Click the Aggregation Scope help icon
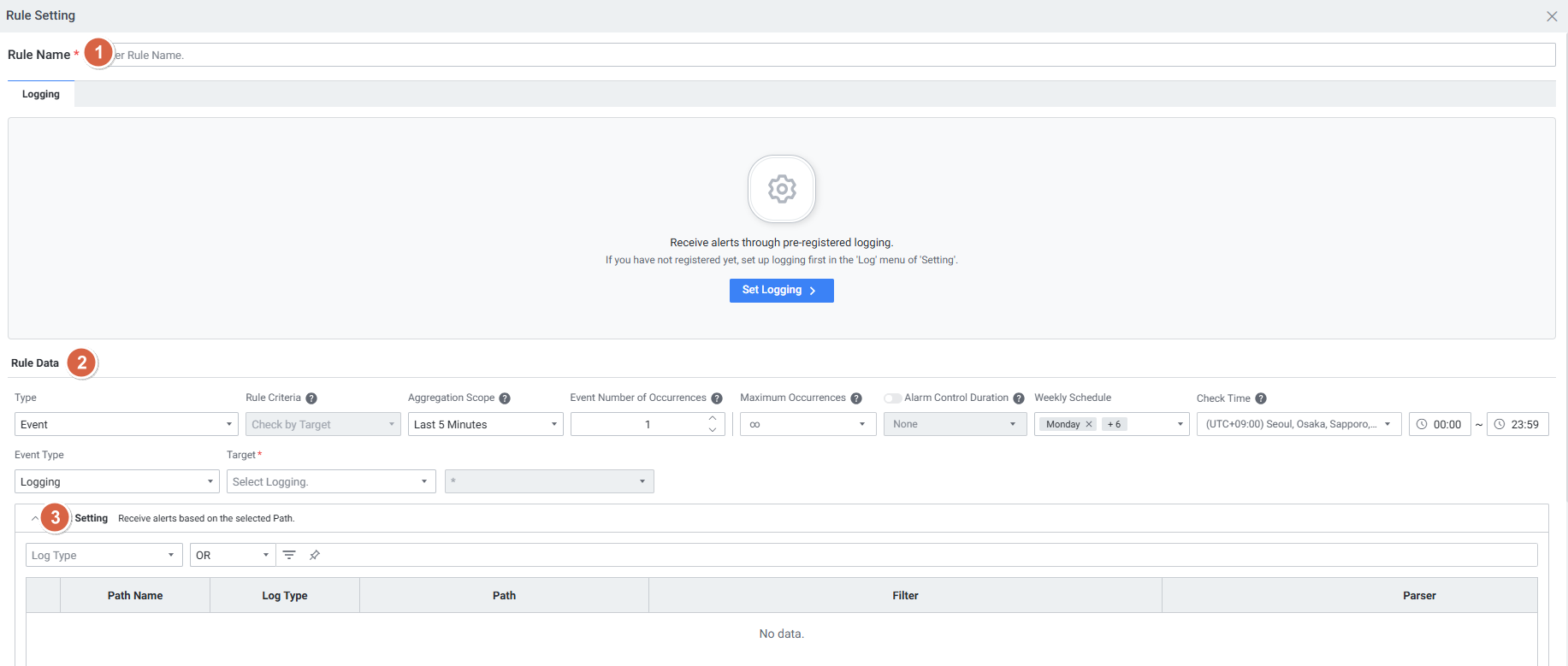Screen dimensions: 1568x666 pyautogui.click(x=505, y=398)
